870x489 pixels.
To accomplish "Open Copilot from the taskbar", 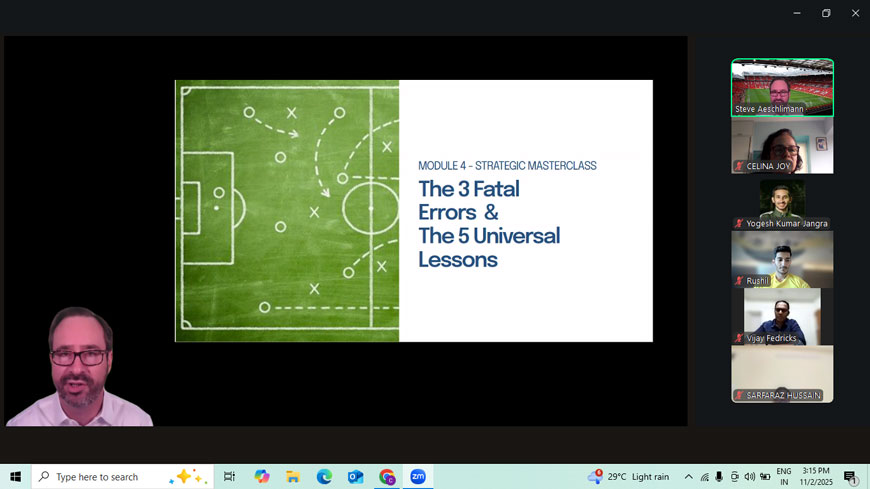I will click(262, 477).
